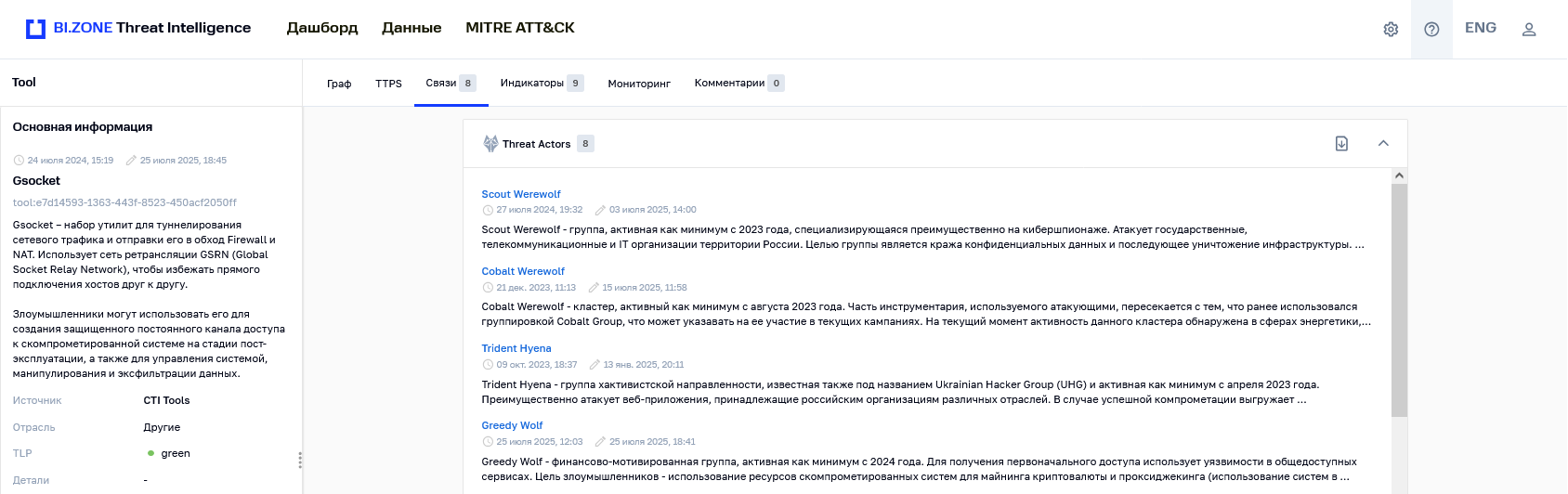The width and height of the screenshot is (1568, 494).
Task: Click the green TLP dot indicator
Action: [150, 453]
